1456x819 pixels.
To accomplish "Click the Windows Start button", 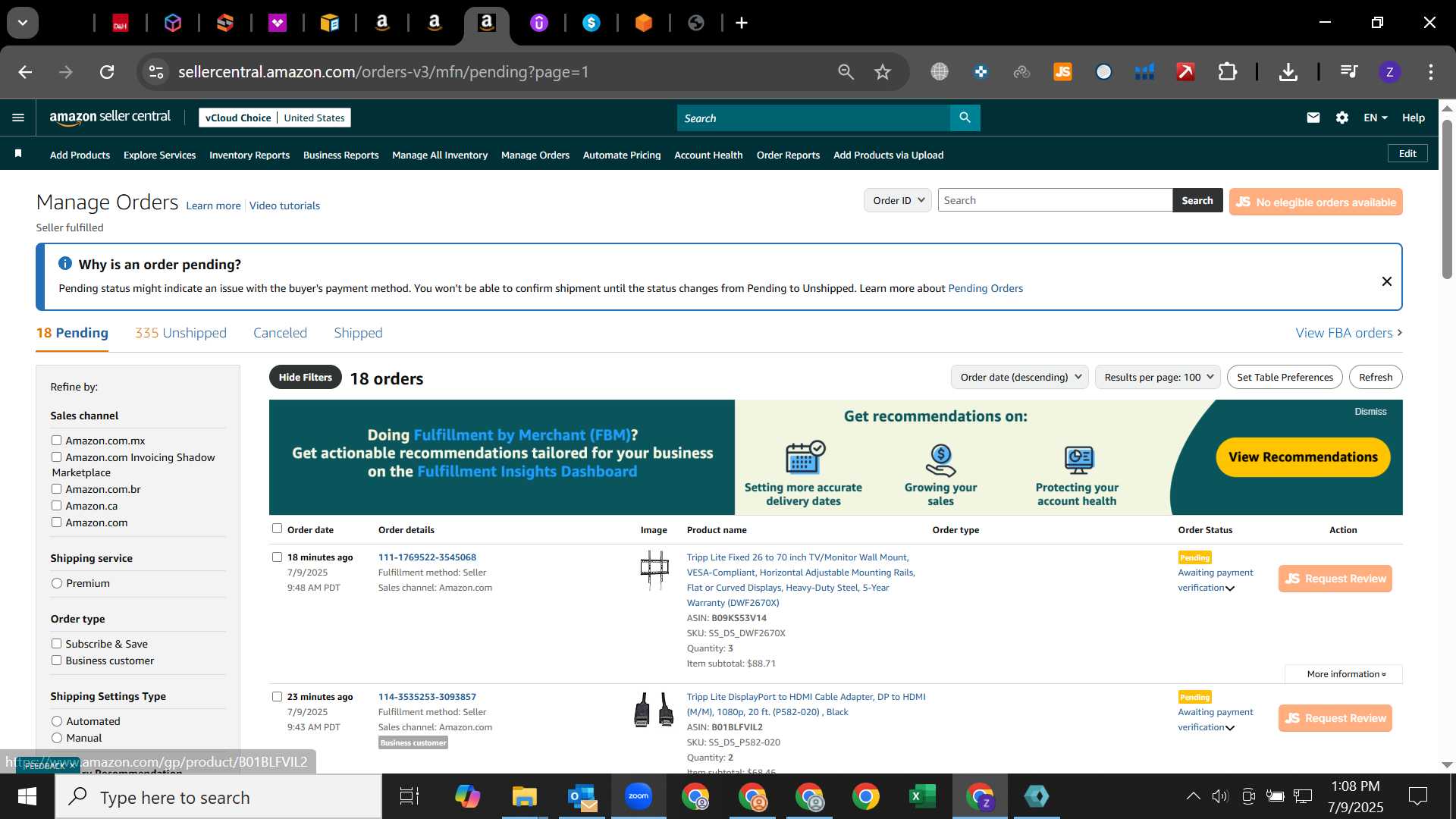I will coord(27,796).
